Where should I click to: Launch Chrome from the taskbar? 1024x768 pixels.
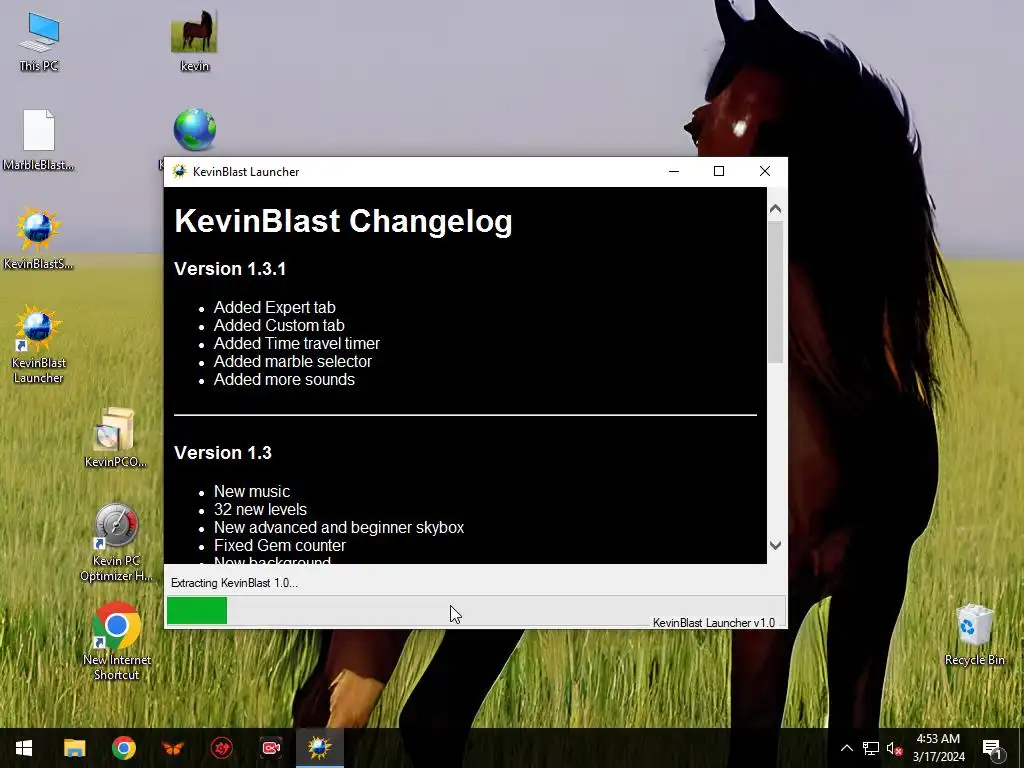[x=123, y=748]
